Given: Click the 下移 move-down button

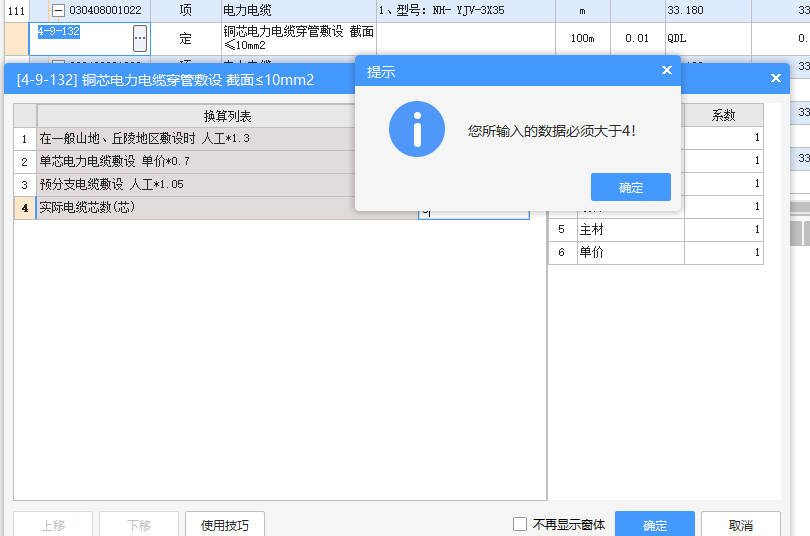Looking at the screenshot, I should point(139,525).
